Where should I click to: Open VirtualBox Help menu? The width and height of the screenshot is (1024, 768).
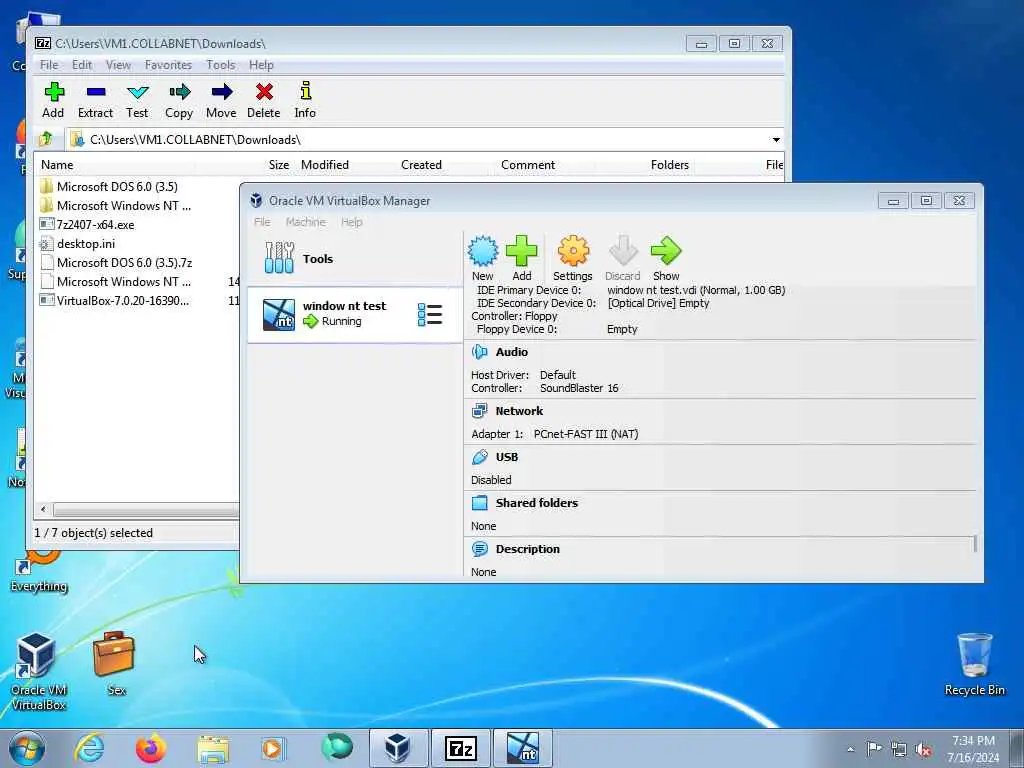coord(351,222)
